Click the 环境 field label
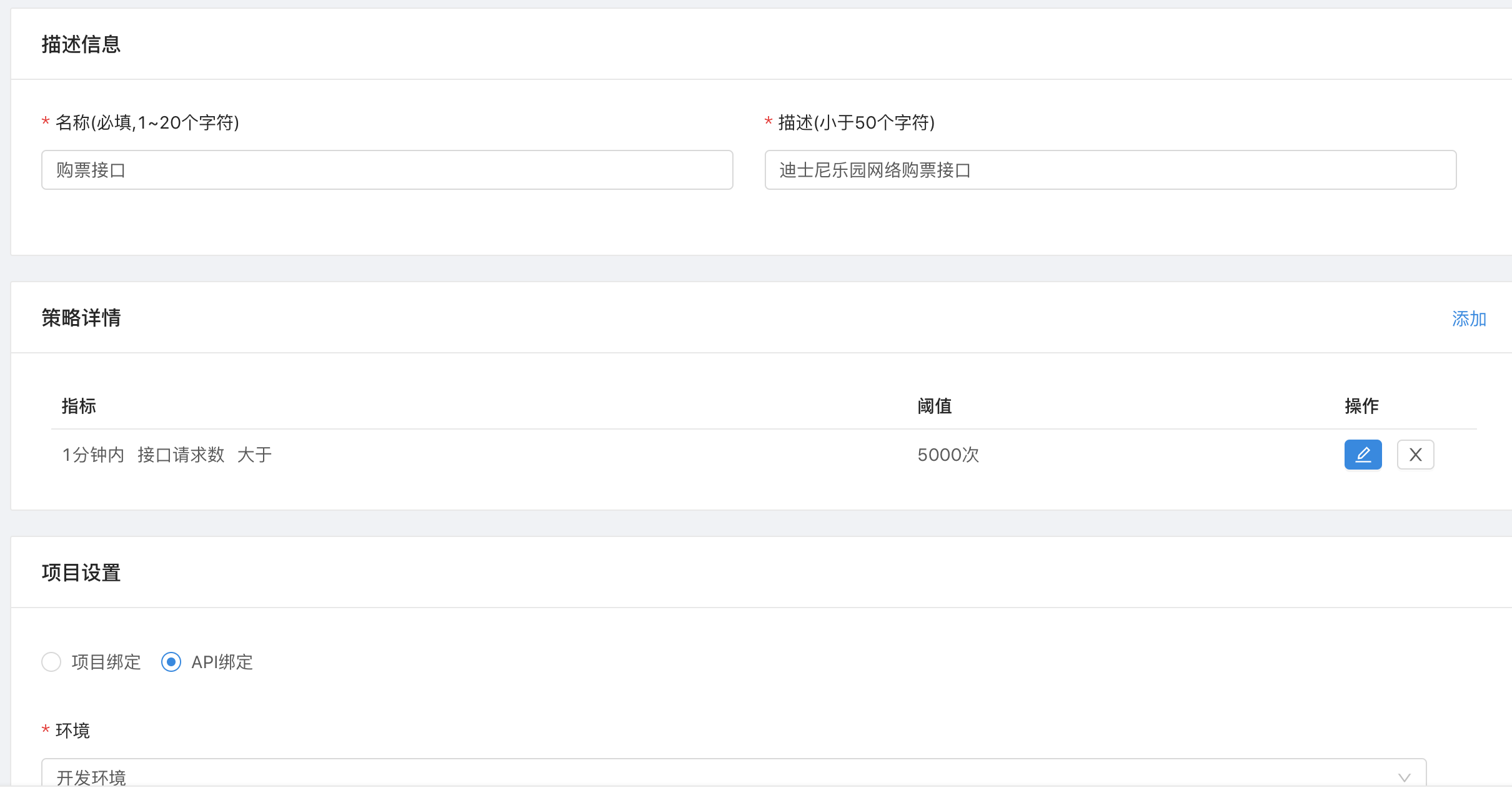 tap(72, 731)
